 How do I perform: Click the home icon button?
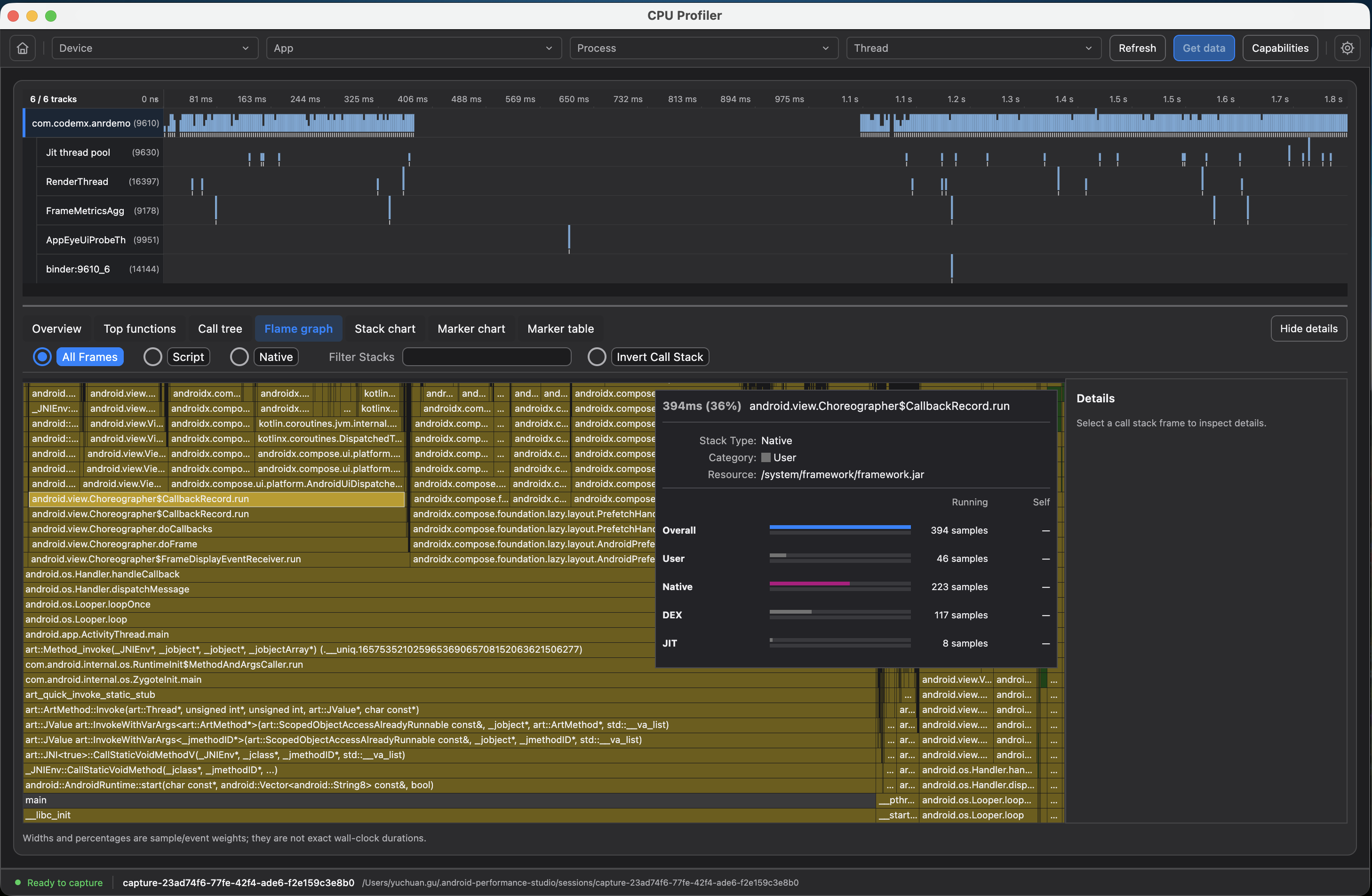coord(23,48)
